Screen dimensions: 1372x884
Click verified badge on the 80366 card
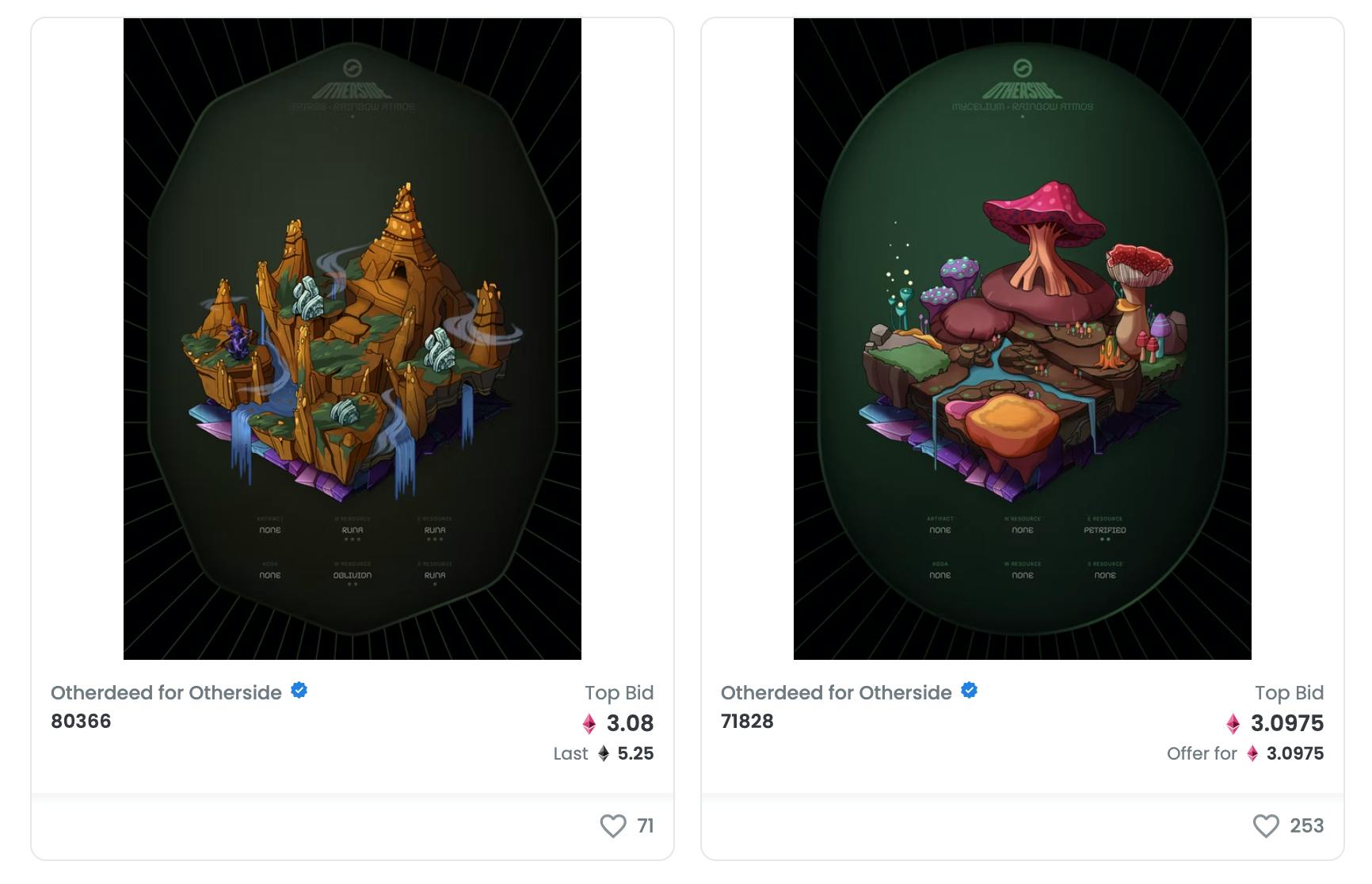(299, 690)
